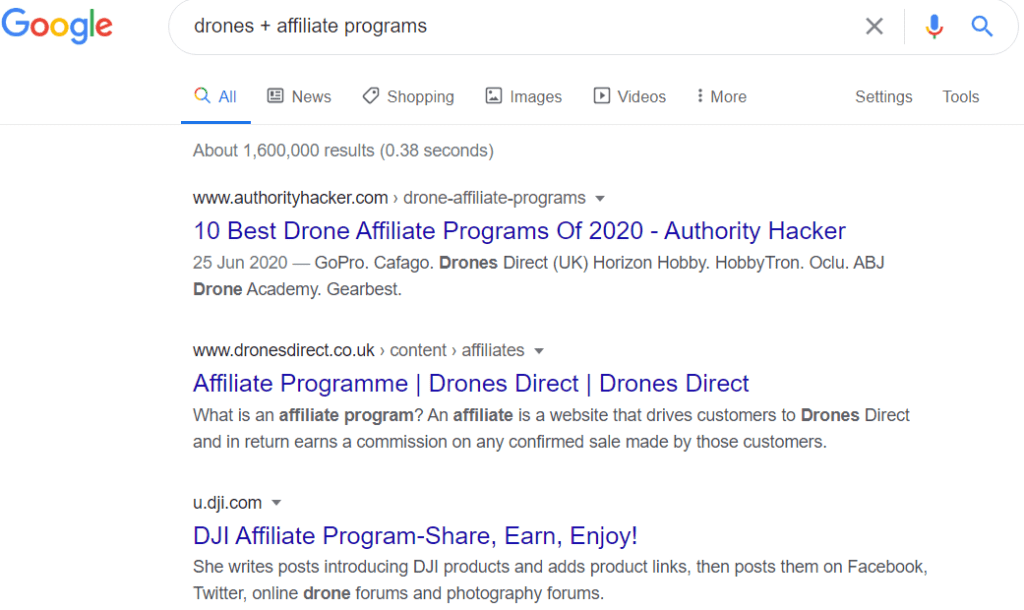Expand arrow next to dronesdirect.co.uk URL

pos(539,351)
